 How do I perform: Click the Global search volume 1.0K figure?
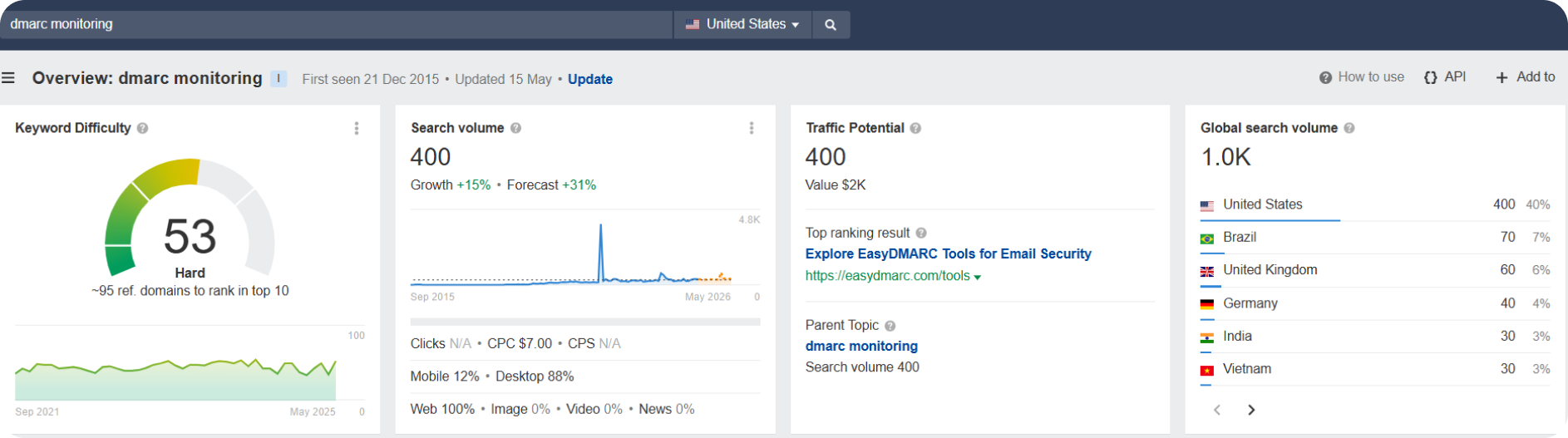(x=1225, y=157)
